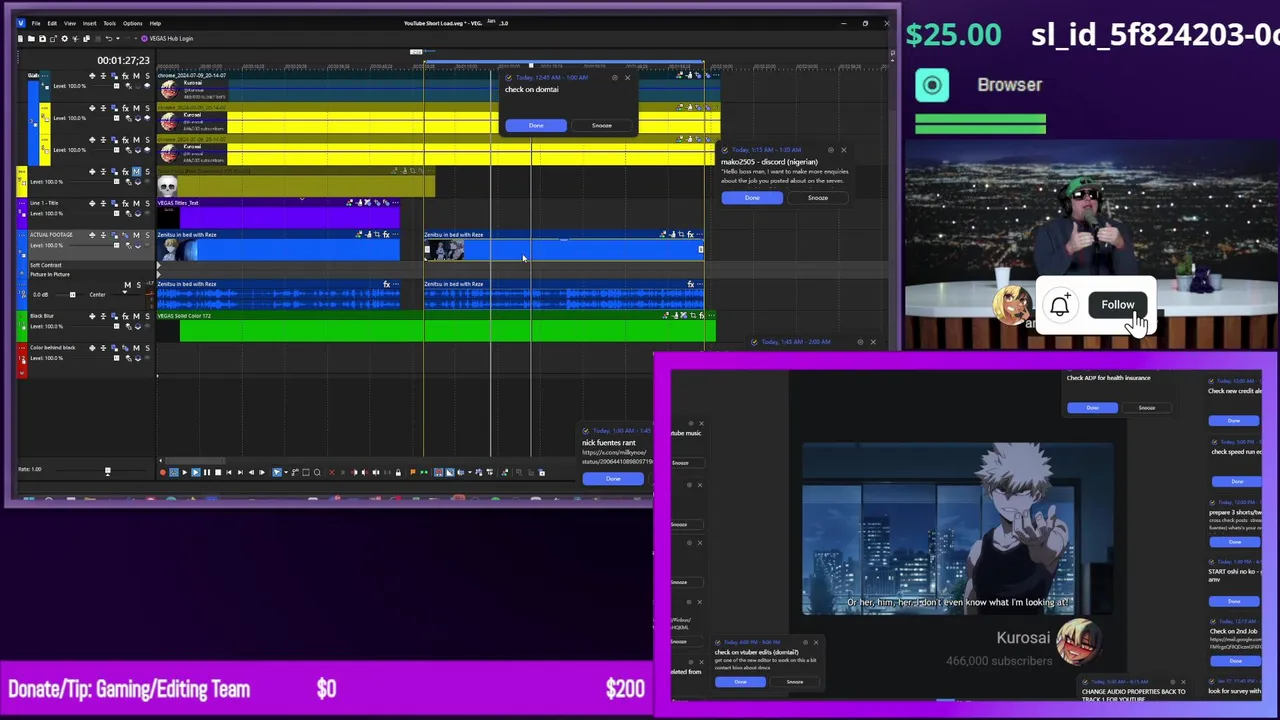The width and height of the screenshot is (1280, 720).
Task: Click Snooze on check on domtai reminder
Action: (x=601, y=125)
